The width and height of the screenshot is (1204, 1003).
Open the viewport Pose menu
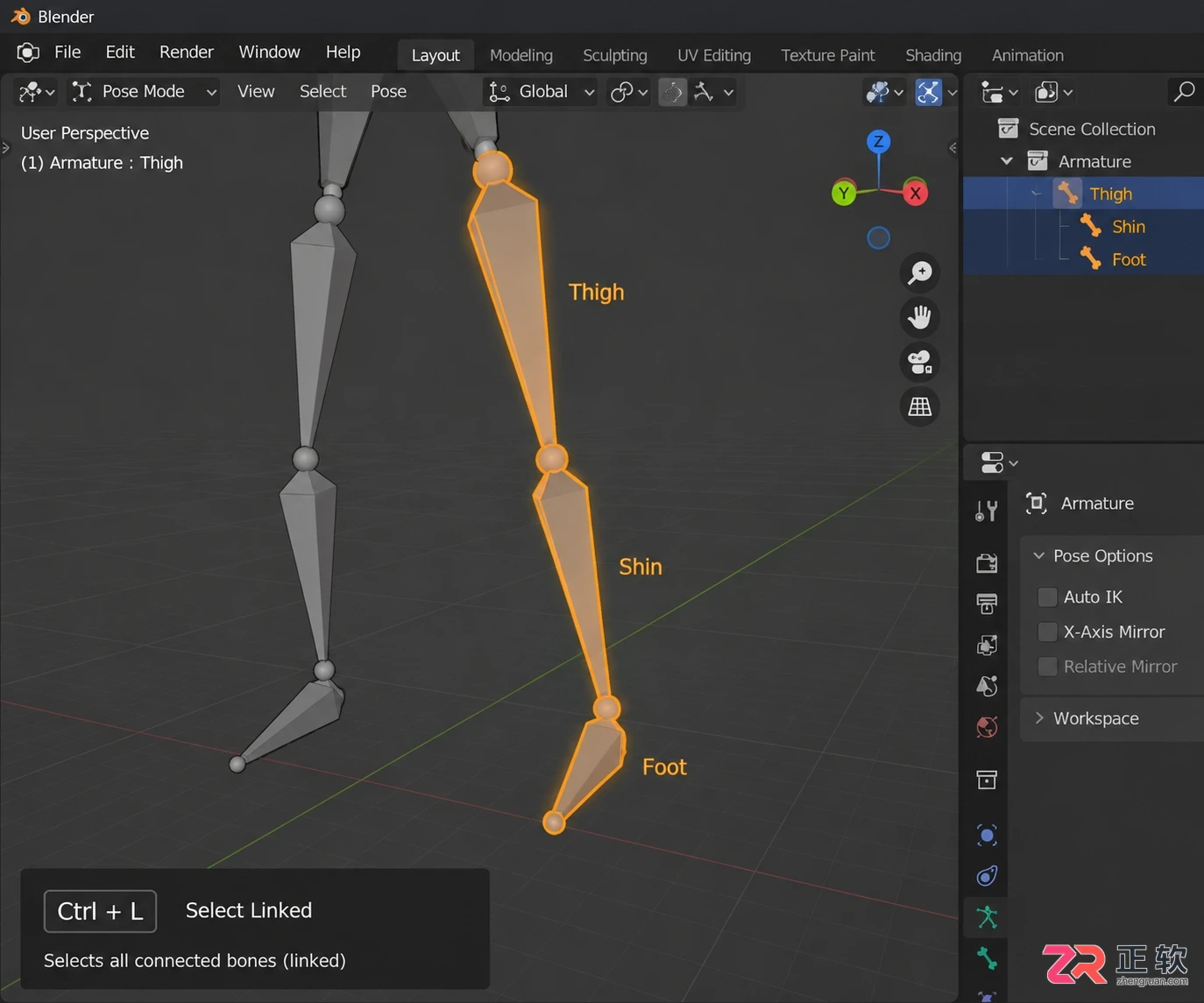click(388, 92)
